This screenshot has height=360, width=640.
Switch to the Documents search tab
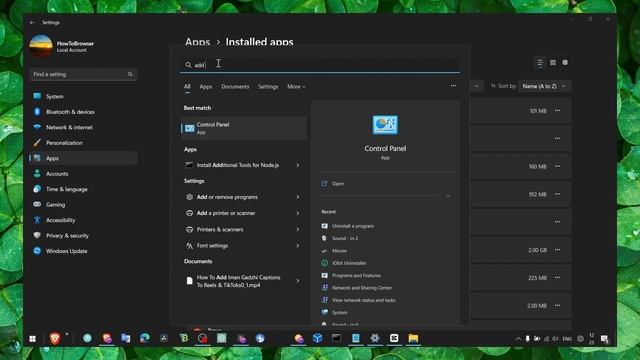(x=235, y=87)
